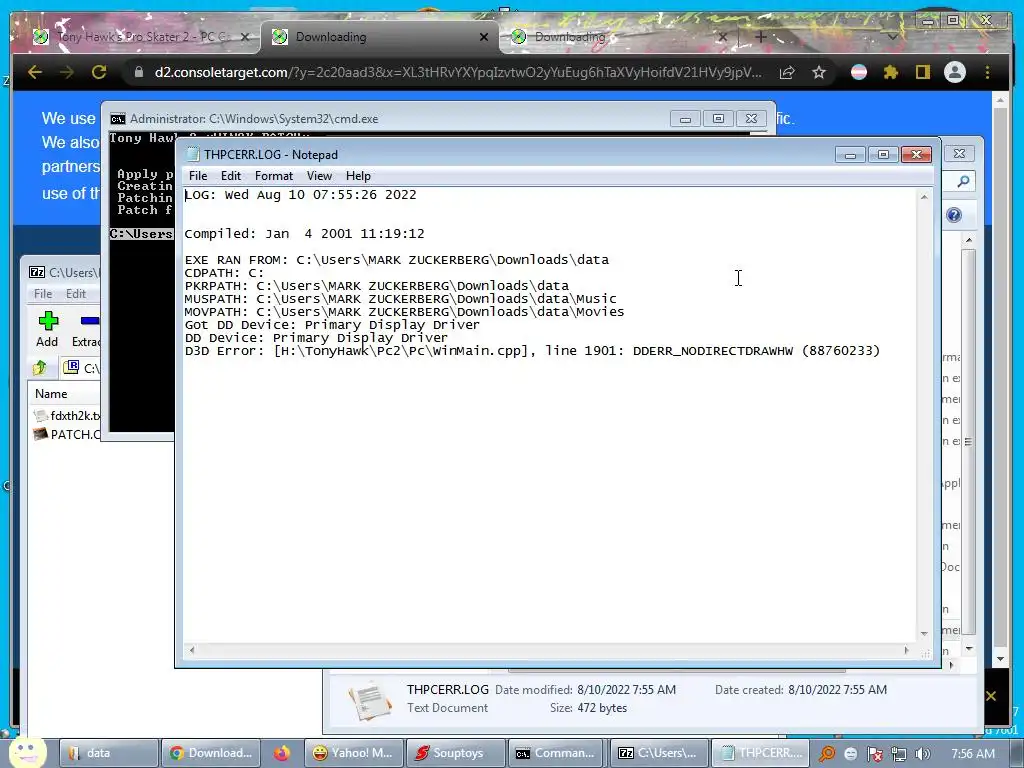
Task: Open the Format menu in Notepad
Action: (274, 176)
